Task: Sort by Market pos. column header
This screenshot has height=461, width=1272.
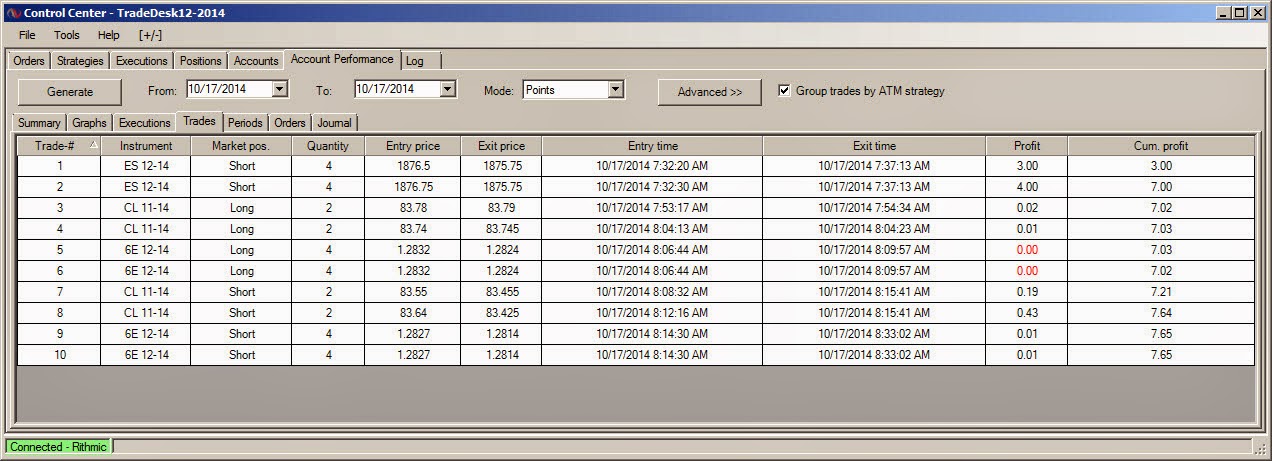Action: (241, 146)
